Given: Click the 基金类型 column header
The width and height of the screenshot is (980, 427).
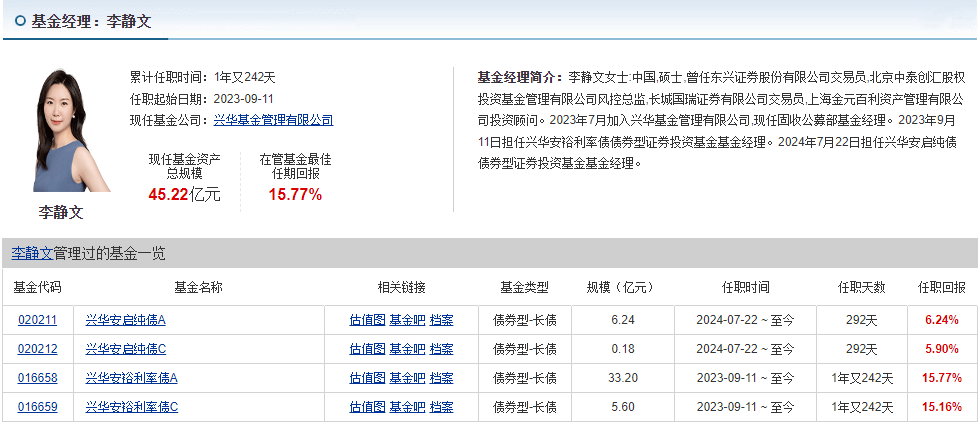Looking at the screenshot, I should tap(524, 288).
